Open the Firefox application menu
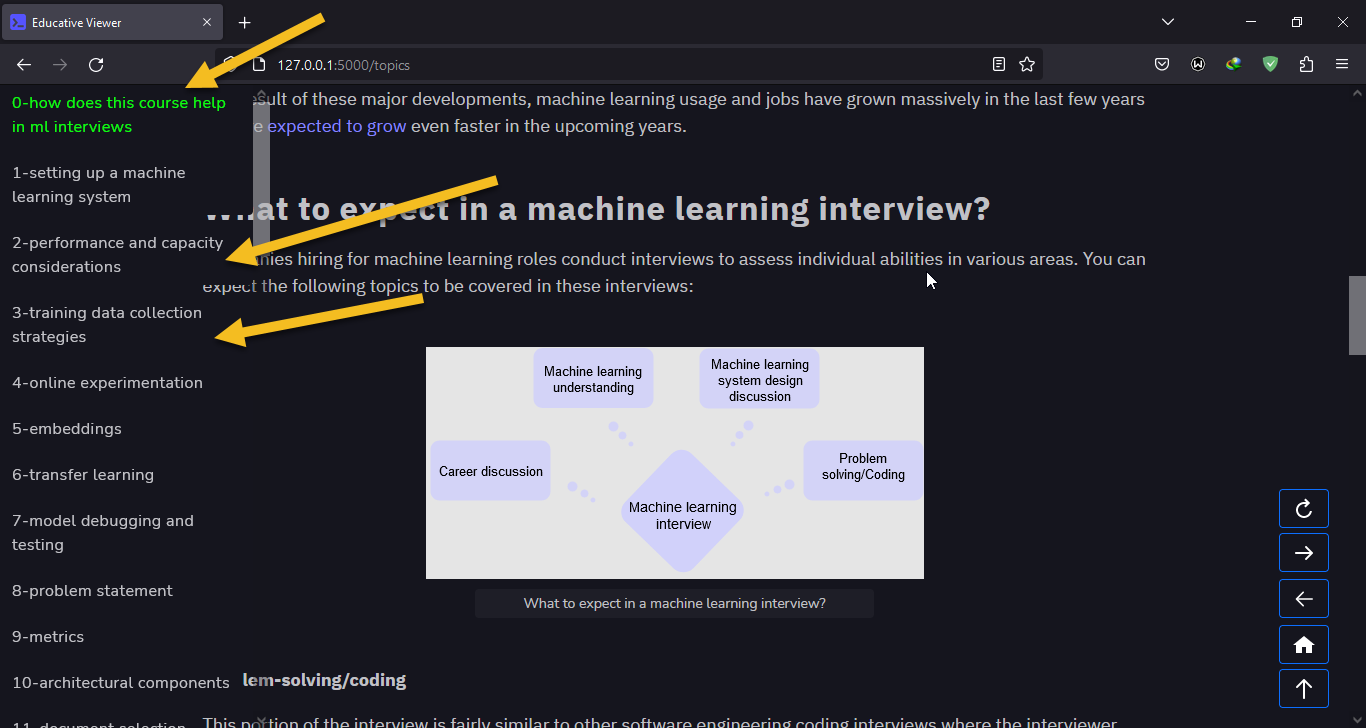The width and height of the screenshot is (1366, 728). click(1342, 65)
